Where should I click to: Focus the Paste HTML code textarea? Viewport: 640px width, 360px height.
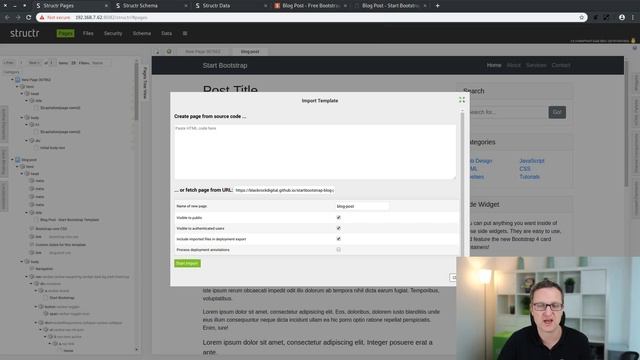point(315,151)
